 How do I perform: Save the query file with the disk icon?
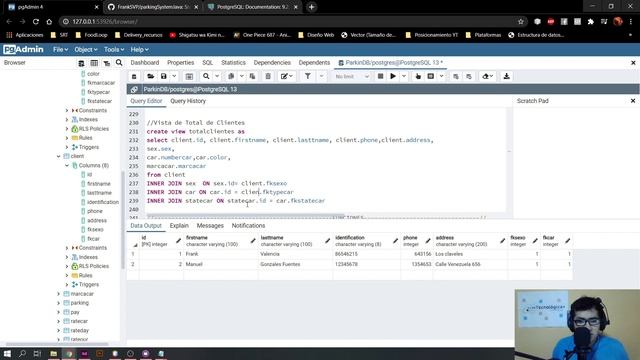point(164,76)
